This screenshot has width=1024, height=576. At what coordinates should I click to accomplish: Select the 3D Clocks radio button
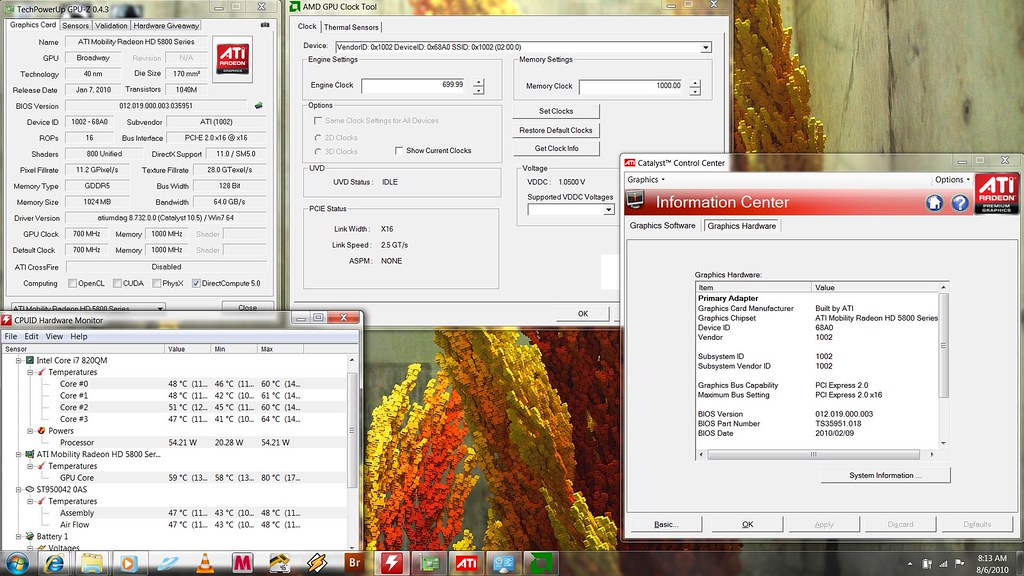pos(318,152)
